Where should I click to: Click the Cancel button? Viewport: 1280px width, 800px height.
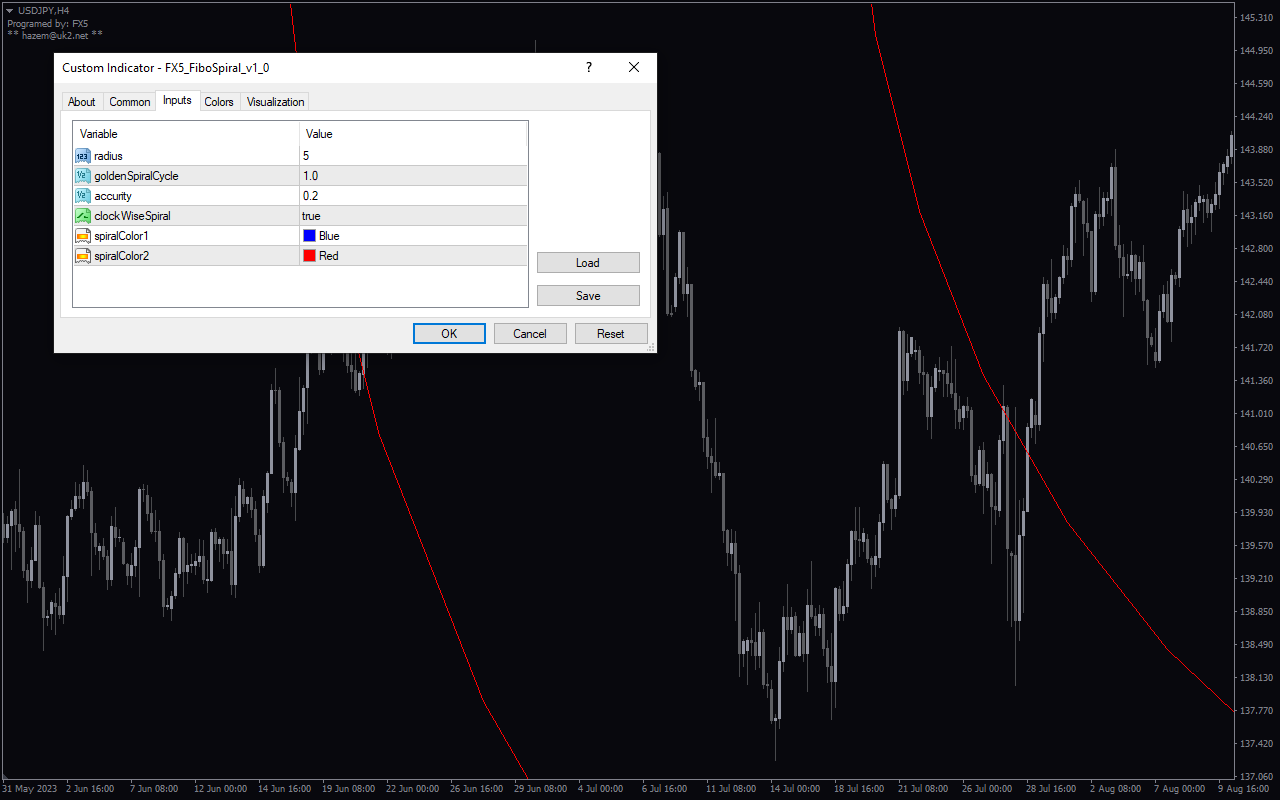pos(530,334)
